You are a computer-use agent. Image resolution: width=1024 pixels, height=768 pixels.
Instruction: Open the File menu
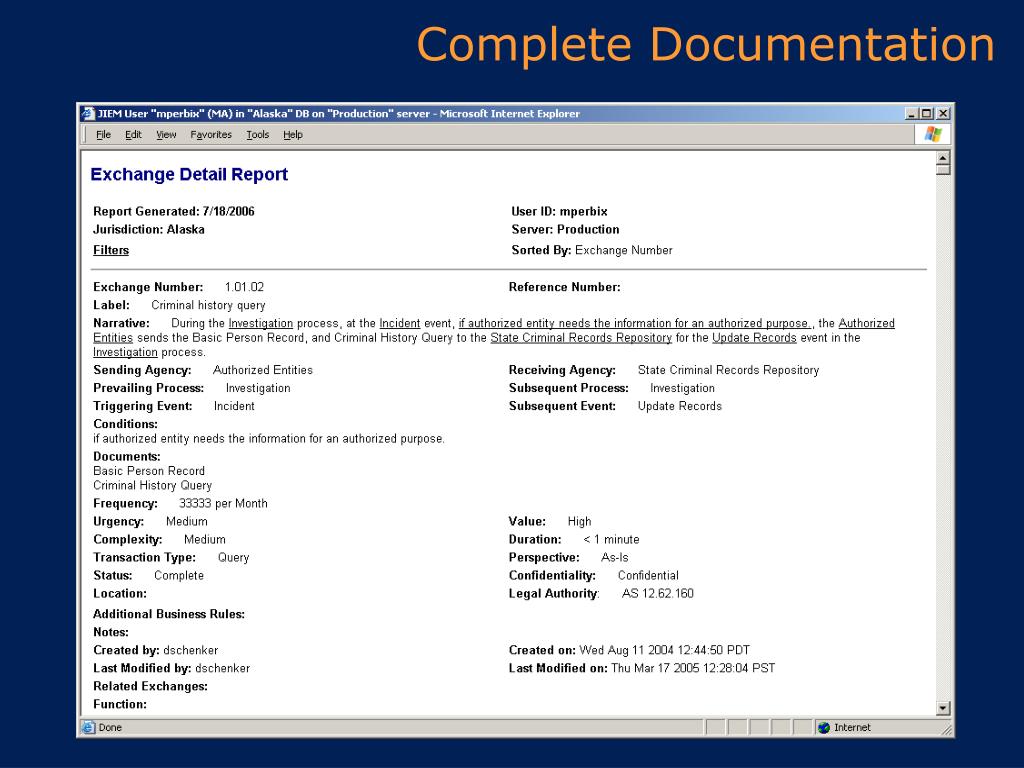(103, 135)
